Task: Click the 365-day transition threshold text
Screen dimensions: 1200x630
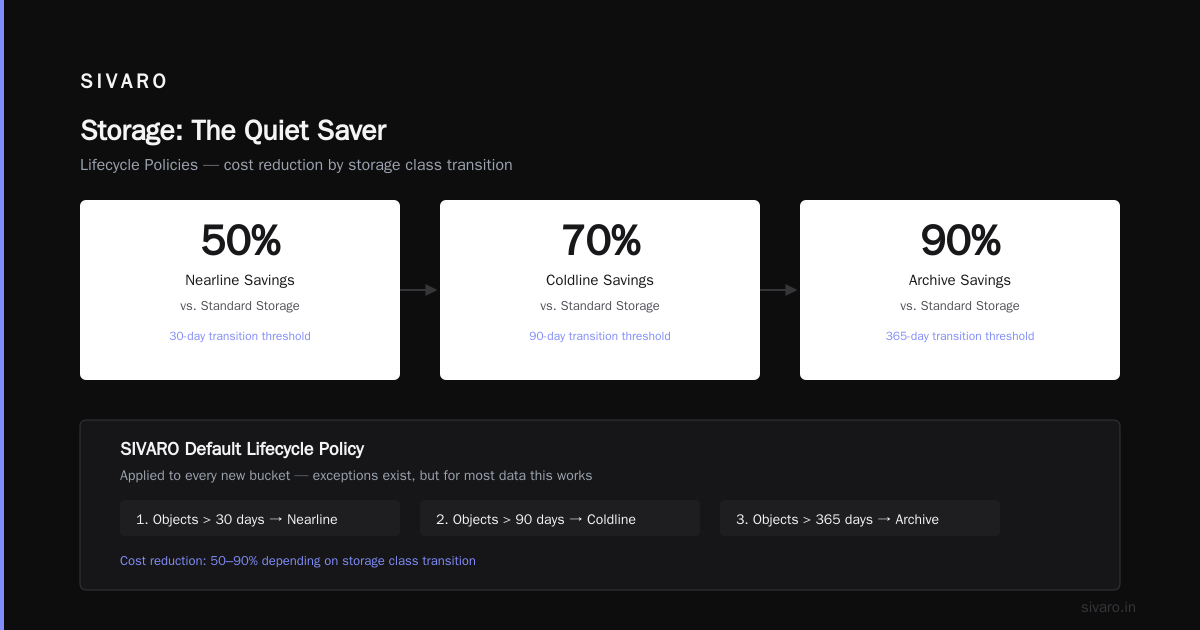Action: coord(960,336)
